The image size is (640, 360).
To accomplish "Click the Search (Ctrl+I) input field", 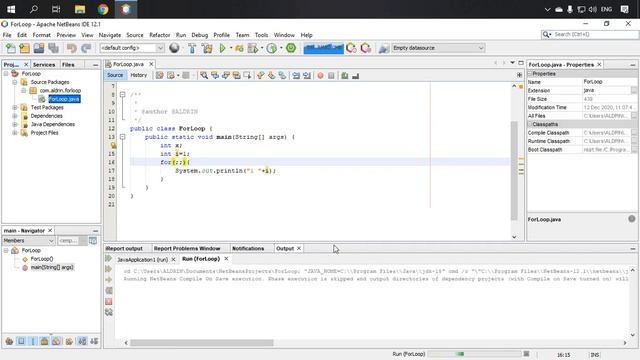I will point(594,35).
